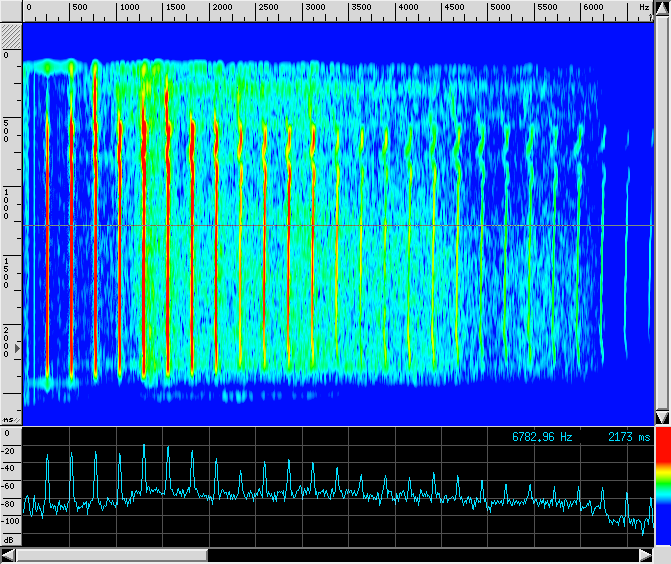Click the empty horizontal scrollbar track right of thumb

(x=420, y=555)
